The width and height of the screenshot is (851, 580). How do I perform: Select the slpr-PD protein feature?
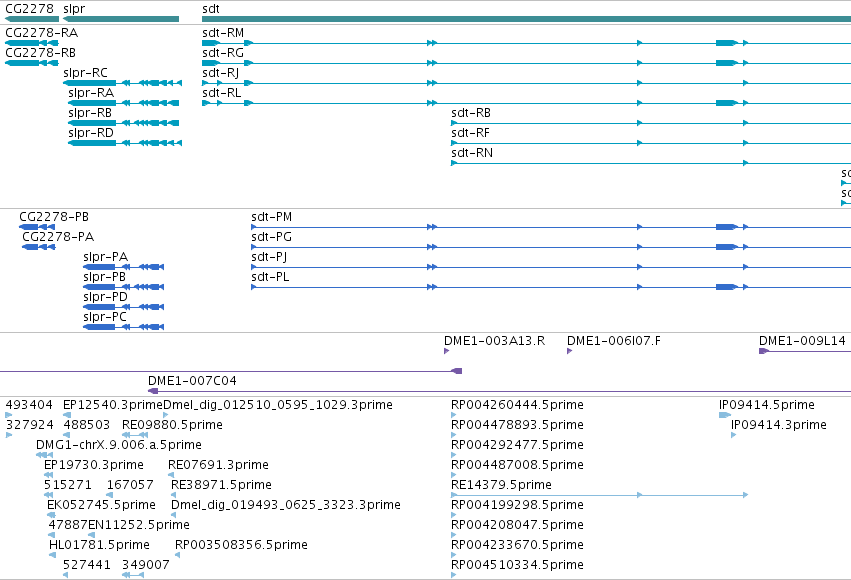click(123, 307)
